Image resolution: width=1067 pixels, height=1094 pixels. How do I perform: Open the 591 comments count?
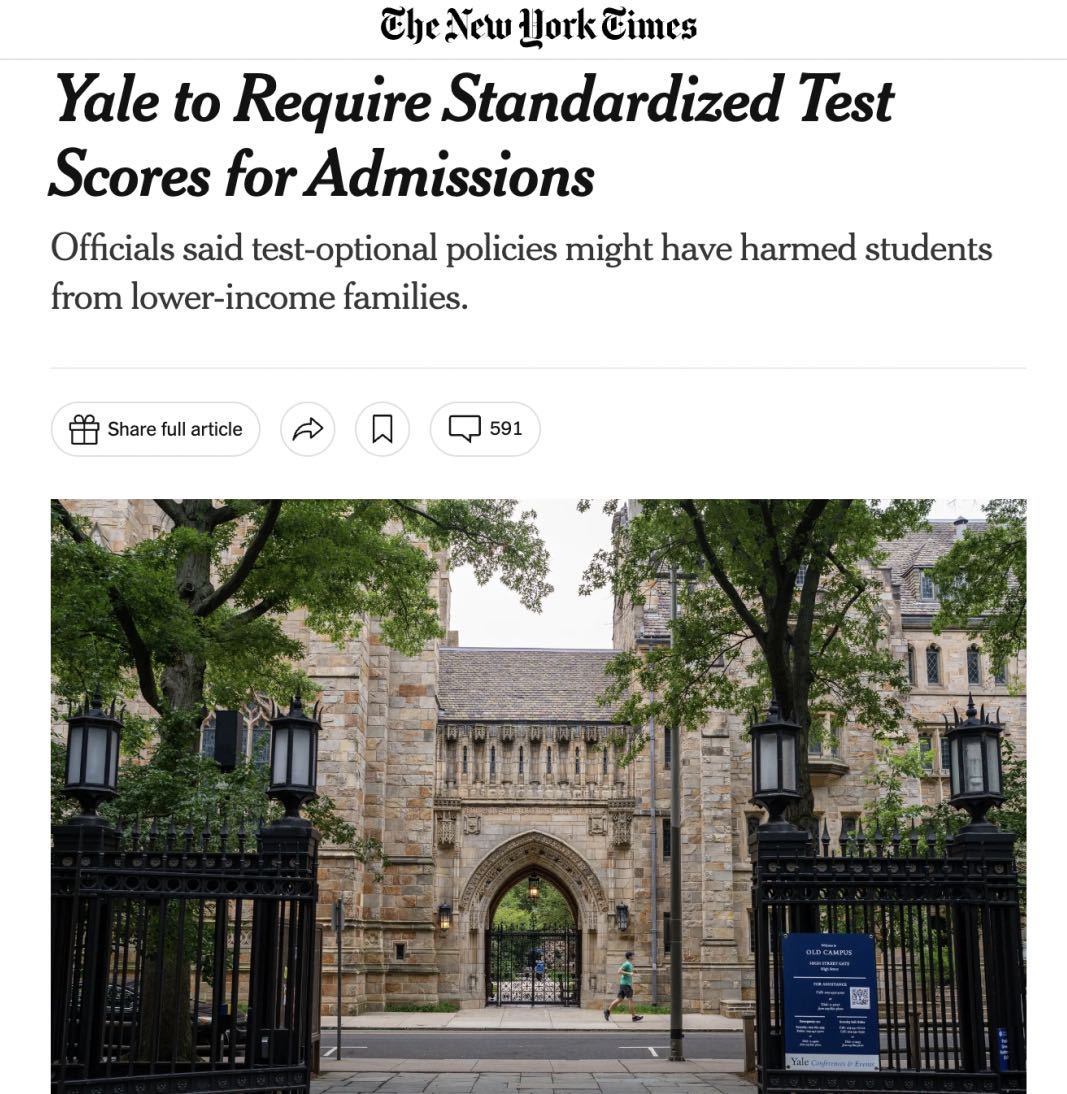[x=506, y=428]
